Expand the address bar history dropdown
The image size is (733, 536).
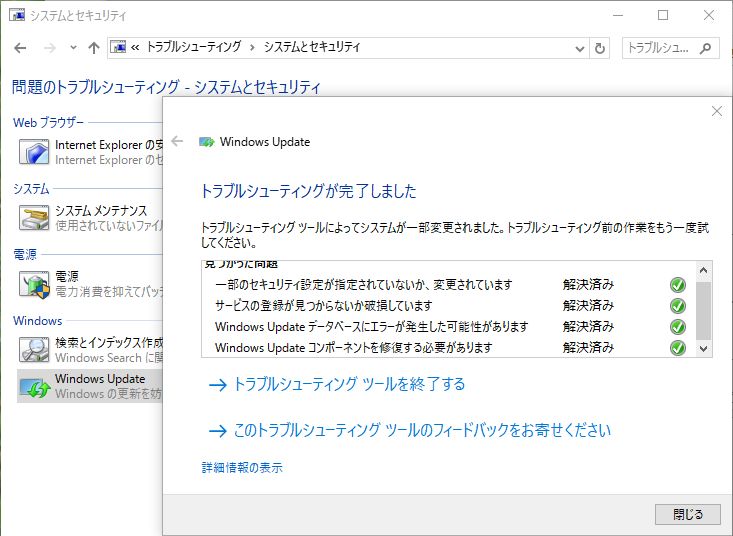(x=580, y=48)
